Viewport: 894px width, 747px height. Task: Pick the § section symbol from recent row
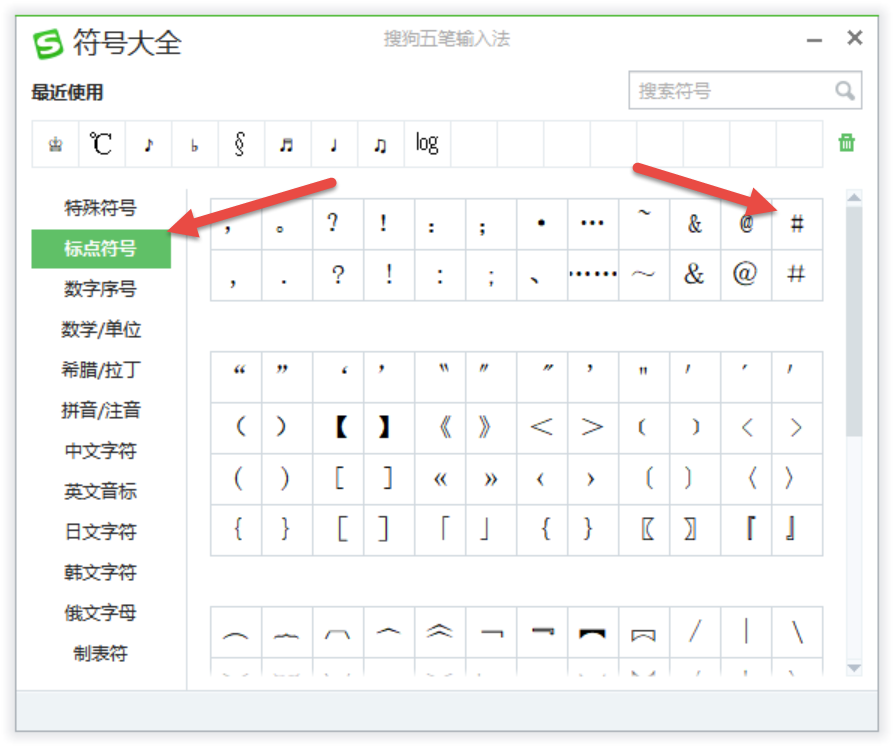coord(240,144)
